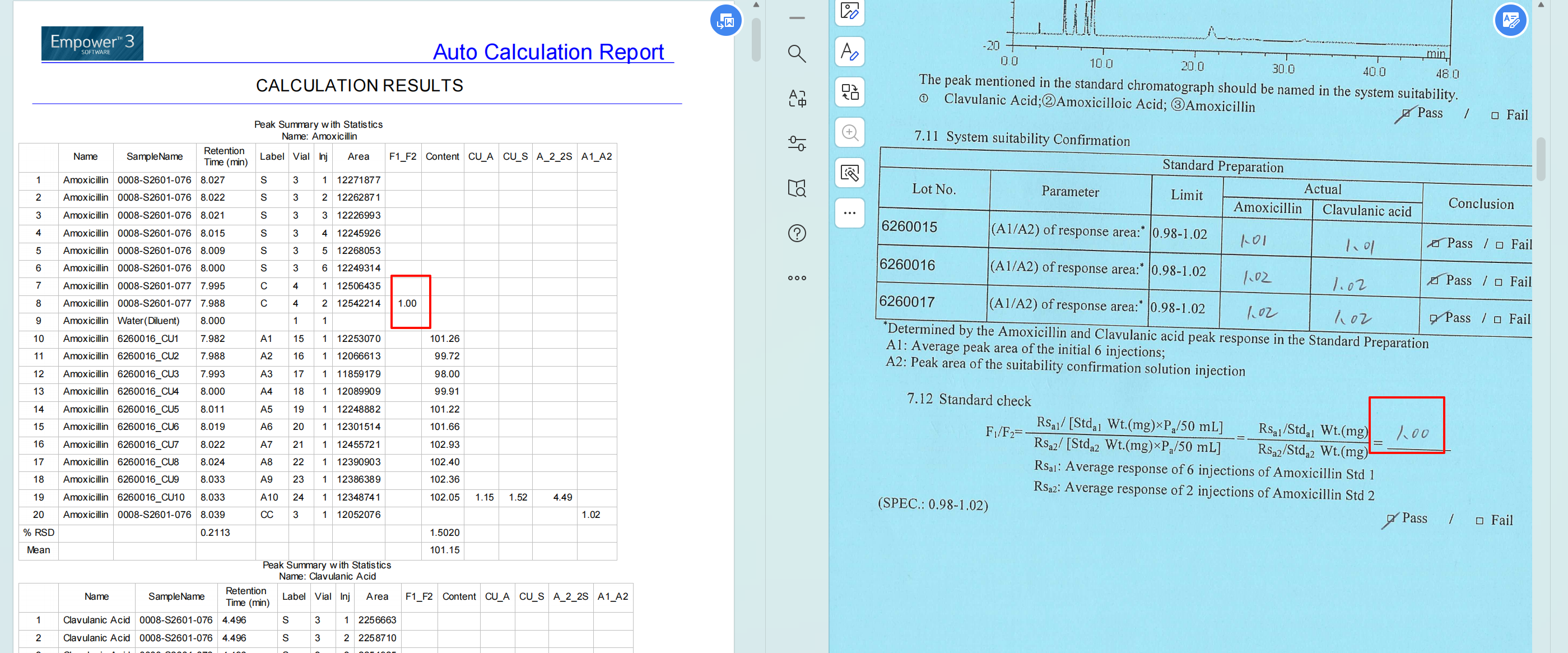This screenshot has height=653, width=1568.
Task: Click the left document scrollbar thumb
Action: pyautogui.click(x=756, y=40)
